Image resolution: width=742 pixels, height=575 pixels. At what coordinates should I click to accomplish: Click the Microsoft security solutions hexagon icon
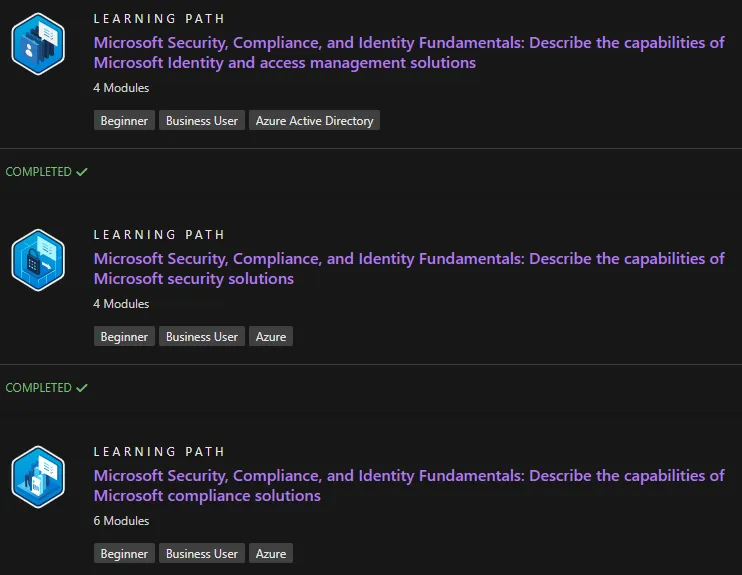coord(38,260)
